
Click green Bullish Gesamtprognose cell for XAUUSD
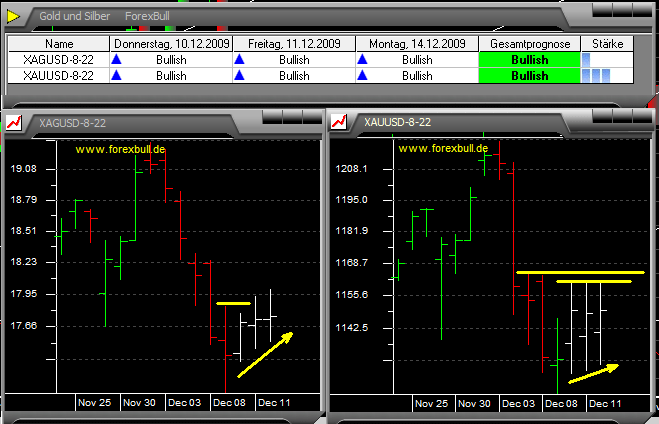point(529,76)
